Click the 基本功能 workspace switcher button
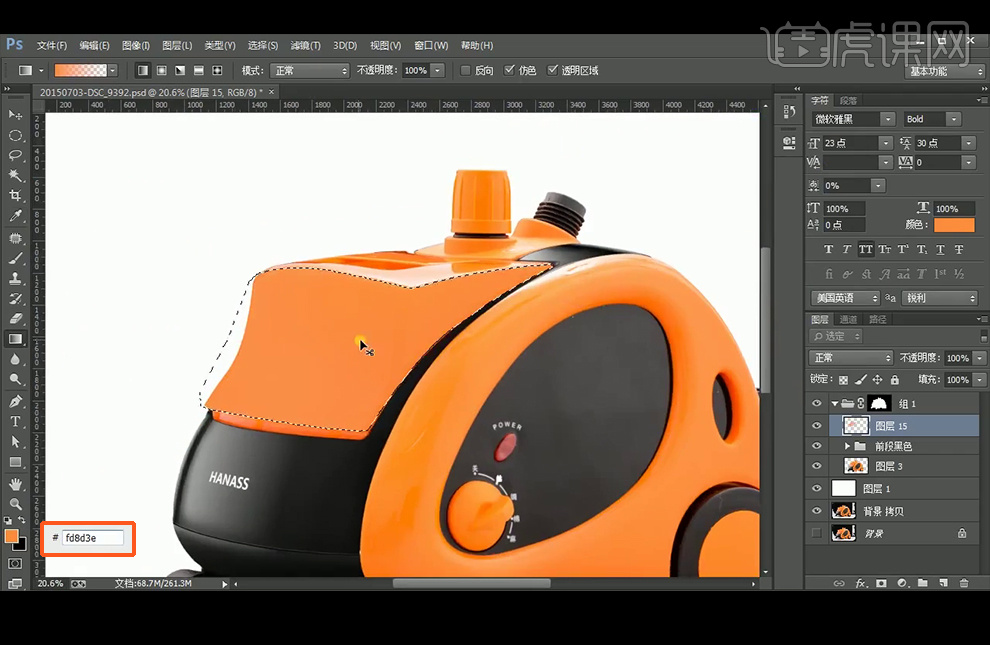 pyautogui.click(x=945, y=71)
